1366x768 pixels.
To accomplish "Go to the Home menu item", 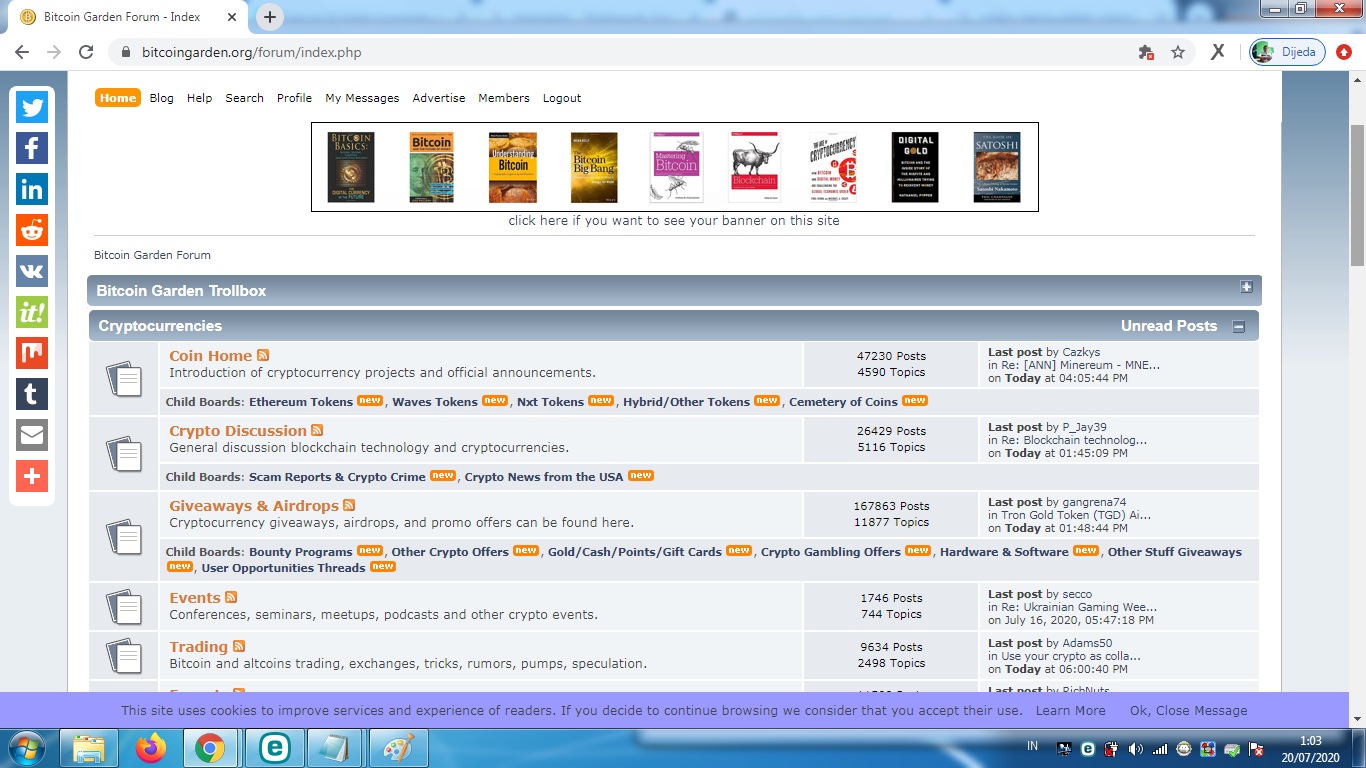I will click(118, 98).
